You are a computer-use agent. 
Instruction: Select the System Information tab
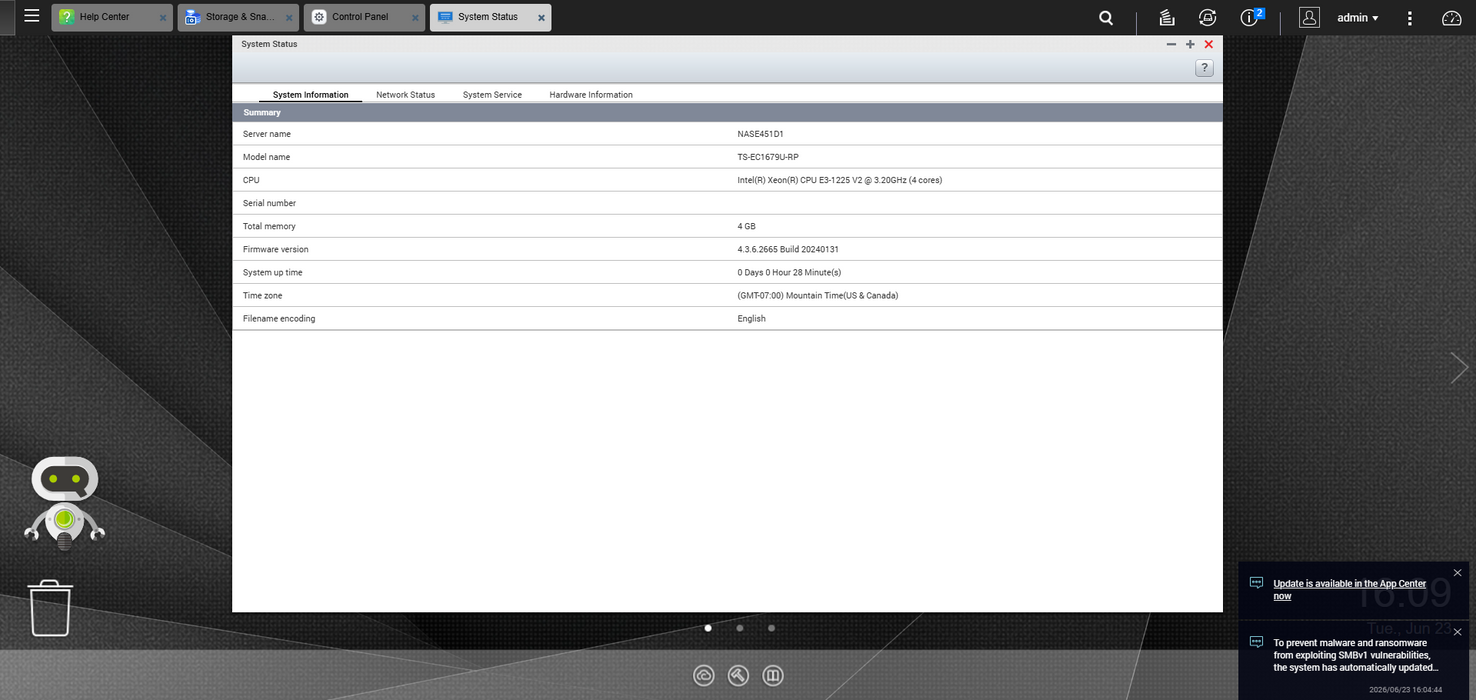click(310, 95)
